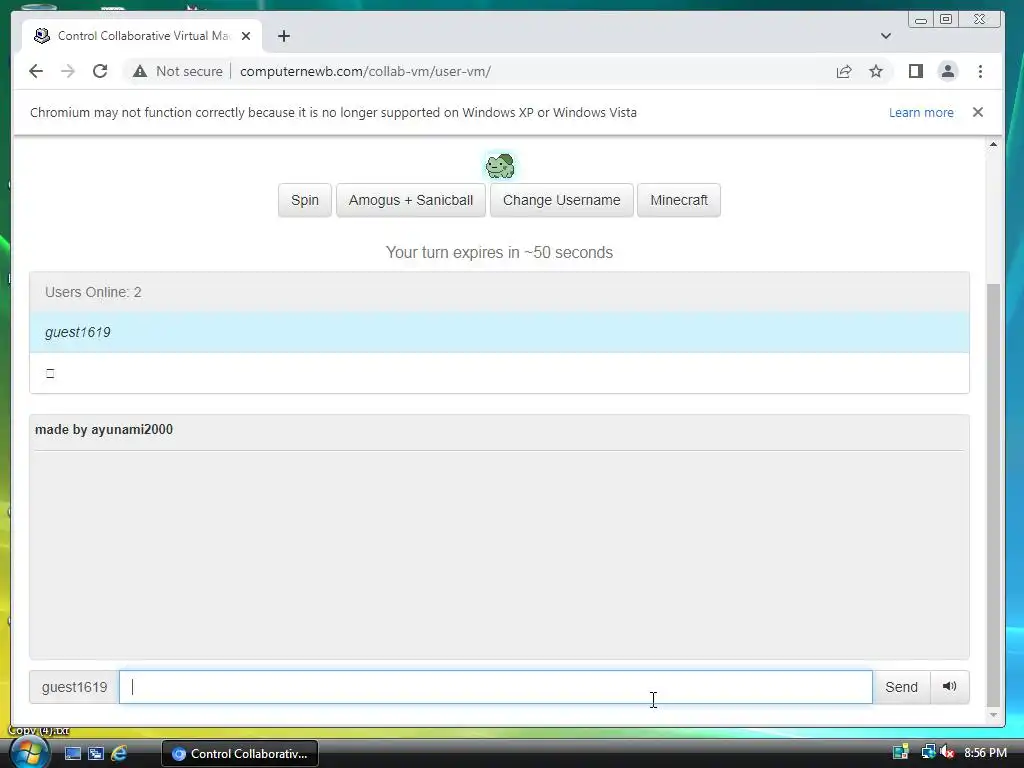Expand the tab search chevron
1024x768 pixels.
(x=886, y=36)
